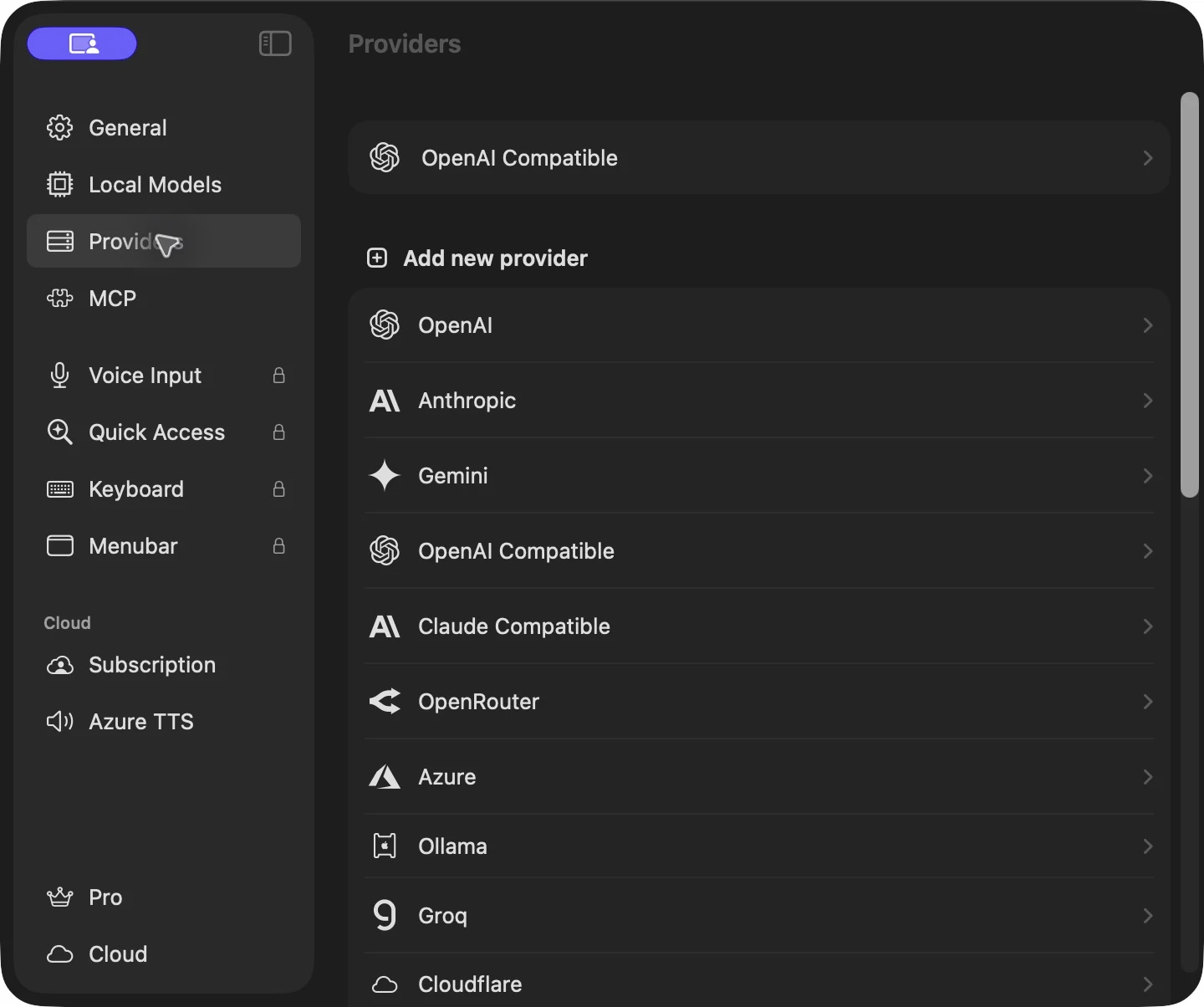Open the Cloud section at sidebar bottom
The height and width of the screenshot is (1007, 1204).
pyautogui.click(x=164, y=953)
